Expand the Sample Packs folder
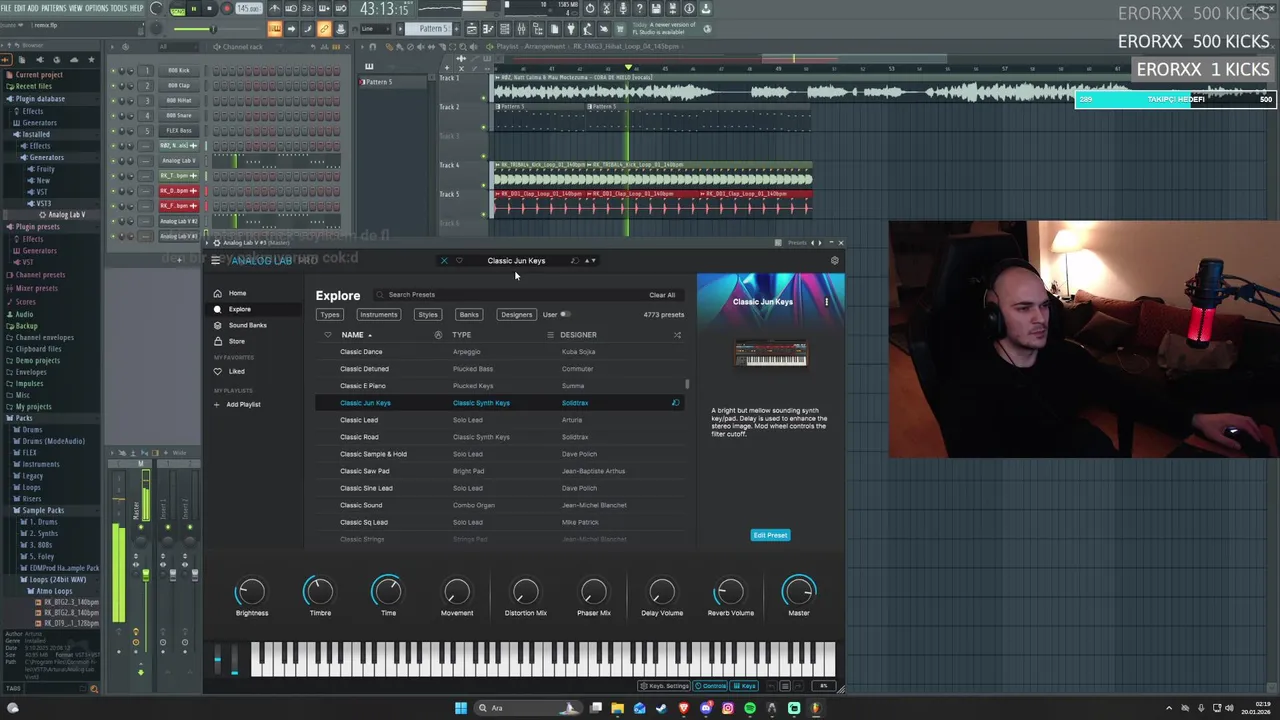Image resolution: width=1280 pixels, height=720 pixels. [43, 510]
